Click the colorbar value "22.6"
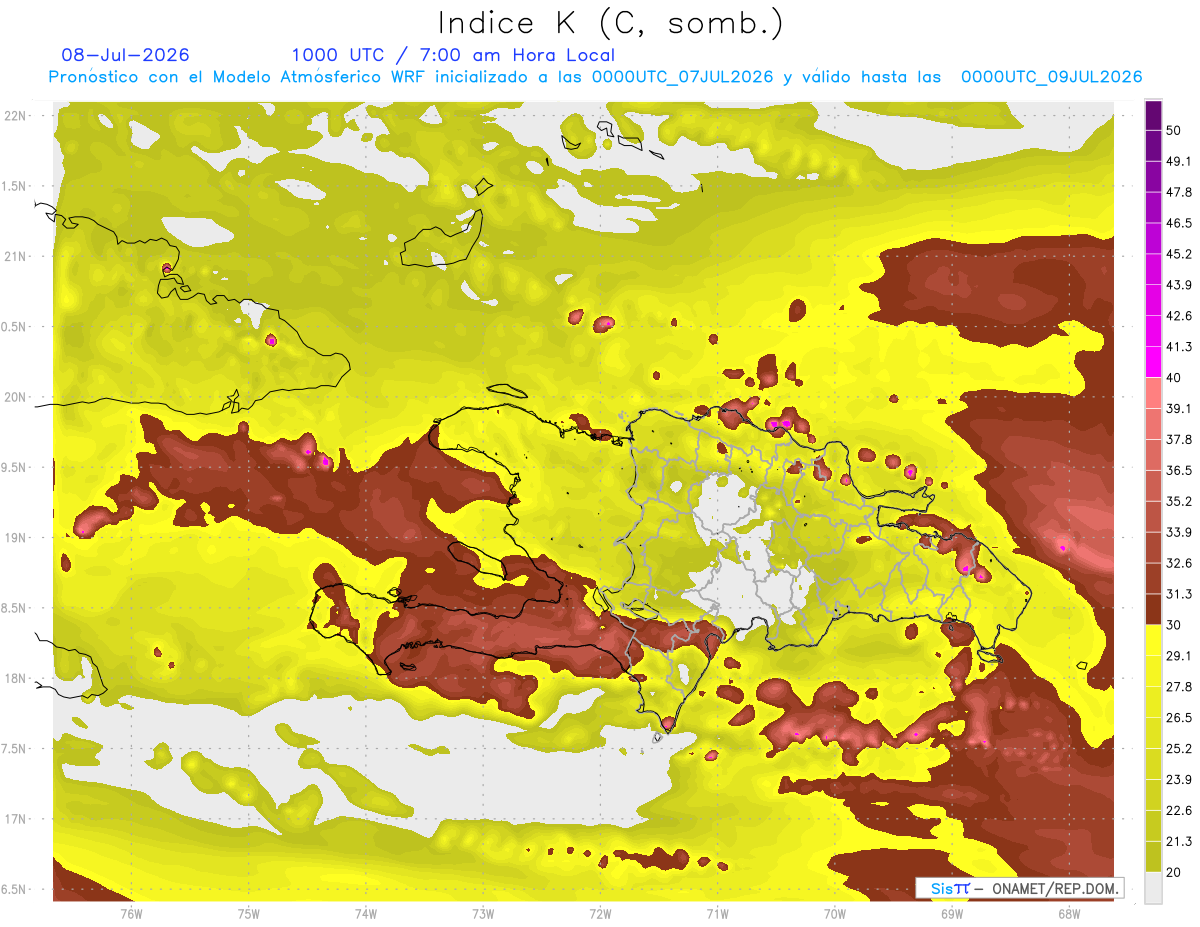Screen dimensions: 1200x927 click(x=1178, y=810)
